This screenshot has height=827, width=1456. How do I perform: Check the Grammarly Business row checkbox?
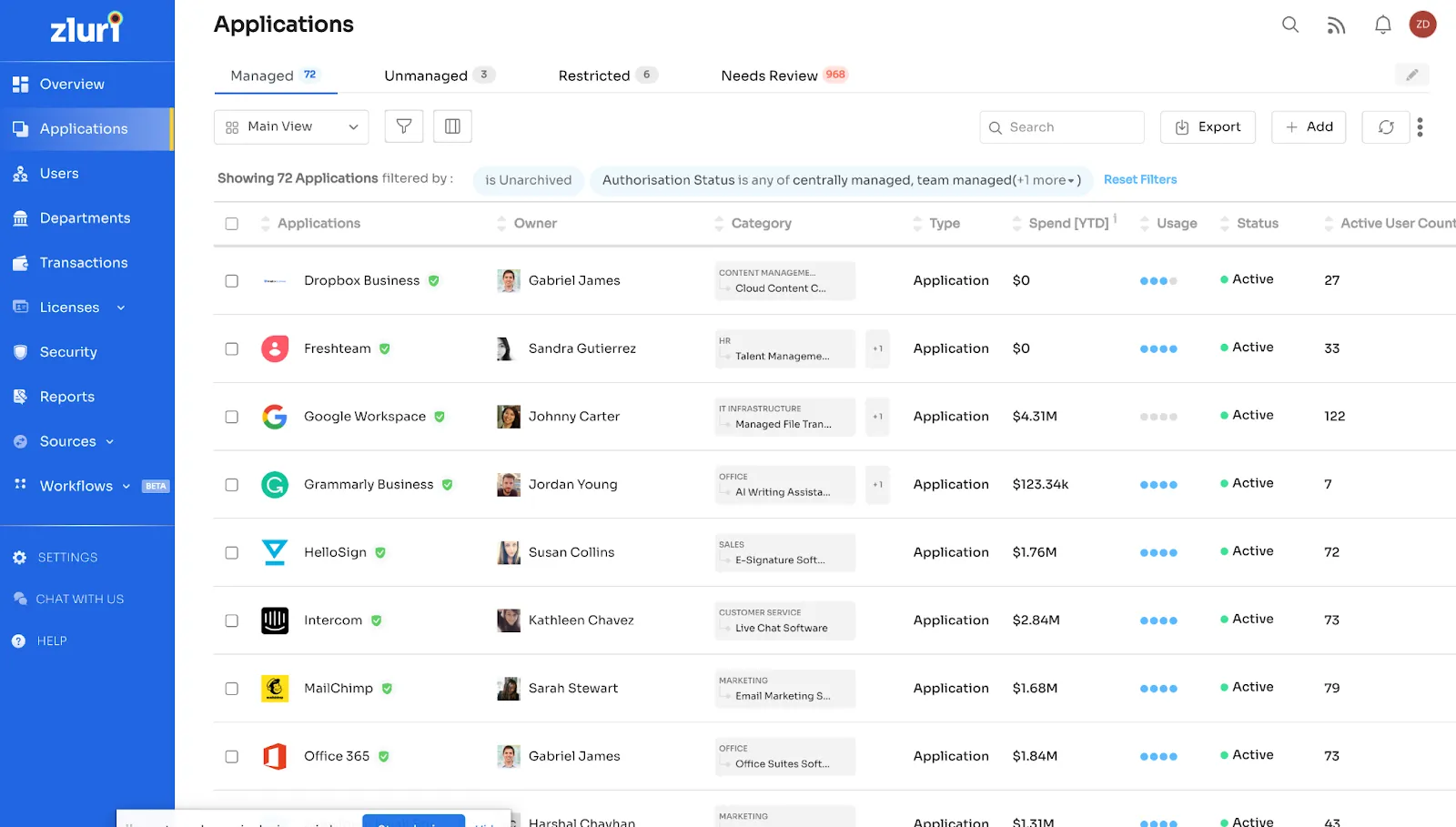click(x=232, y=485)
